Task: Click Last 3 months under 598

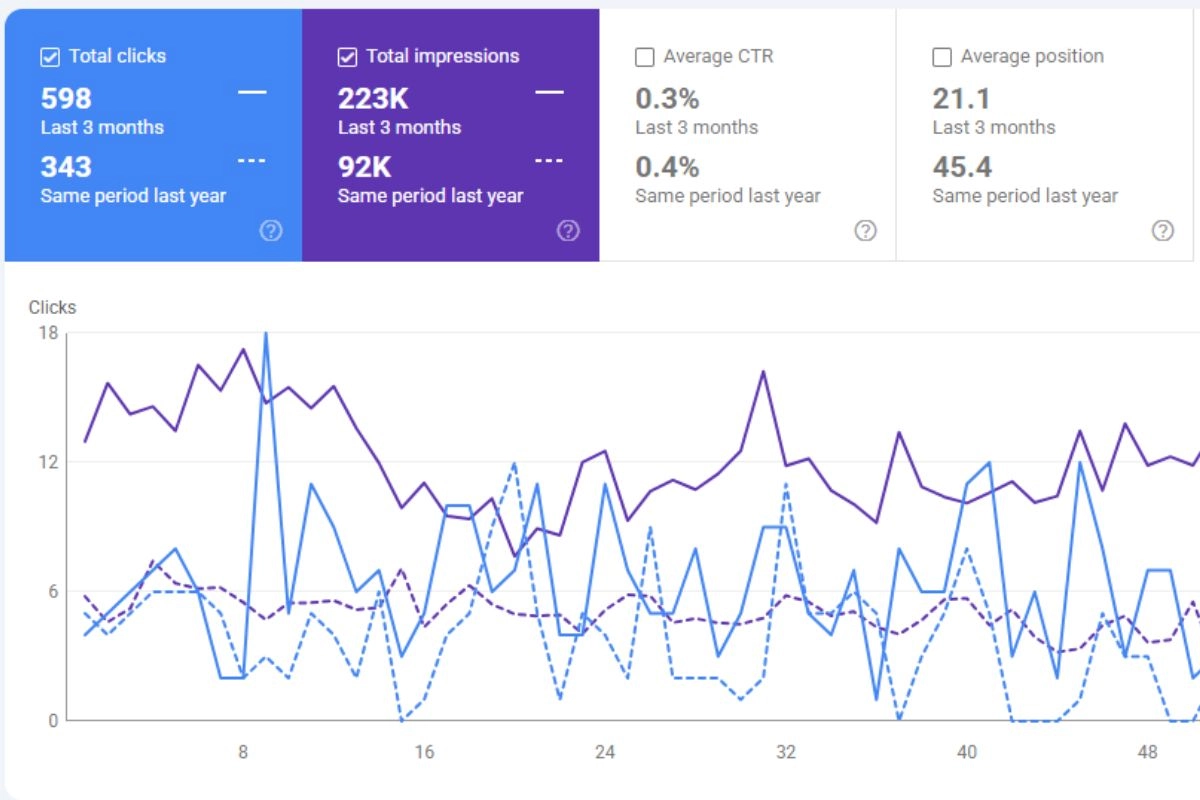Action: [102, 127]
